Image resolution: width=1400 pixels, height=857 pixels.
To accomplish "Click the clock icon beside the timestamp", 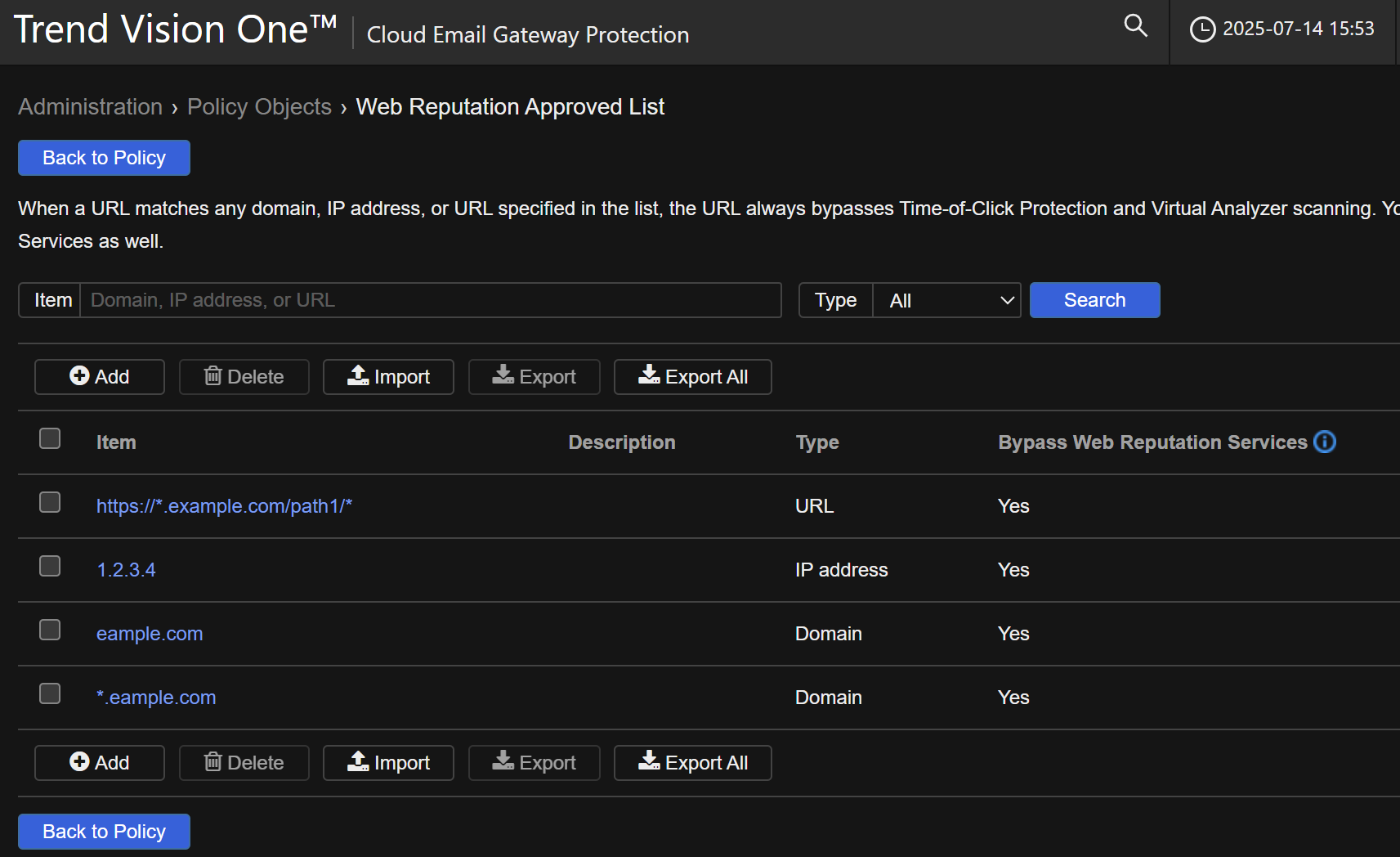I will click(x=1201, y=29).
